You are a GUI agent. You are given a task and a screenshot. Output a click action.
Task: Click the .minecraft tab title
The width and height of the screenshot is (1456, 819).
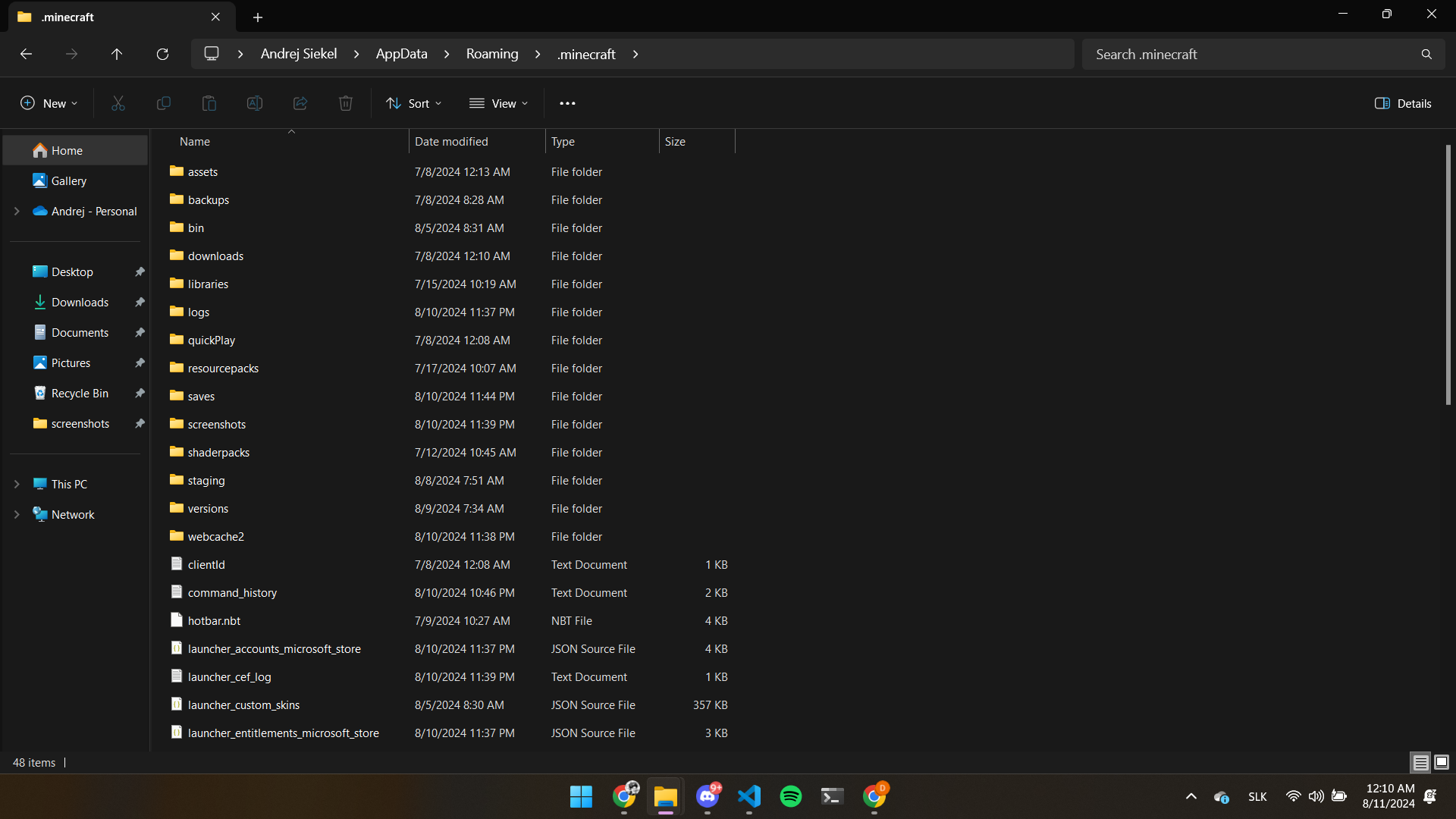pyautogui.click(x=68, y=17)
